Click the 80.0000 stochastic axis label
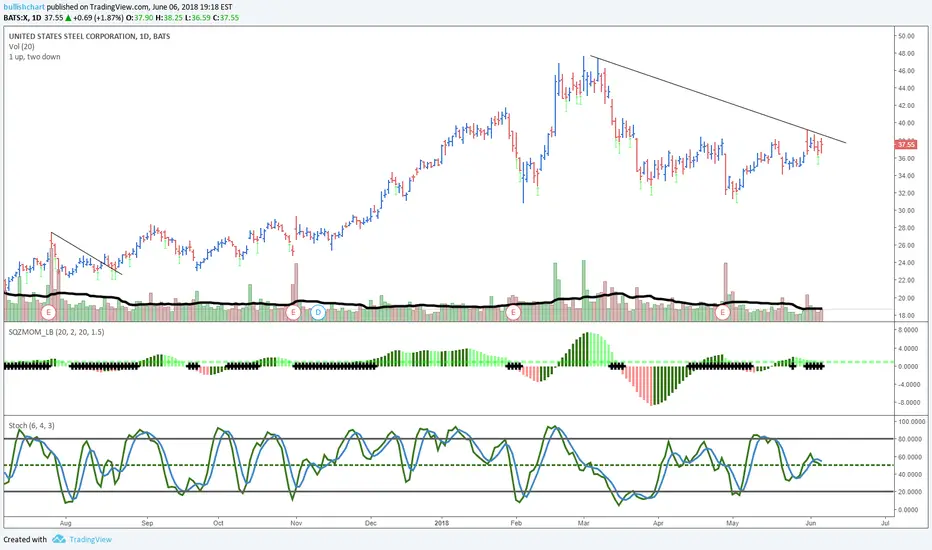 (909, 439)
